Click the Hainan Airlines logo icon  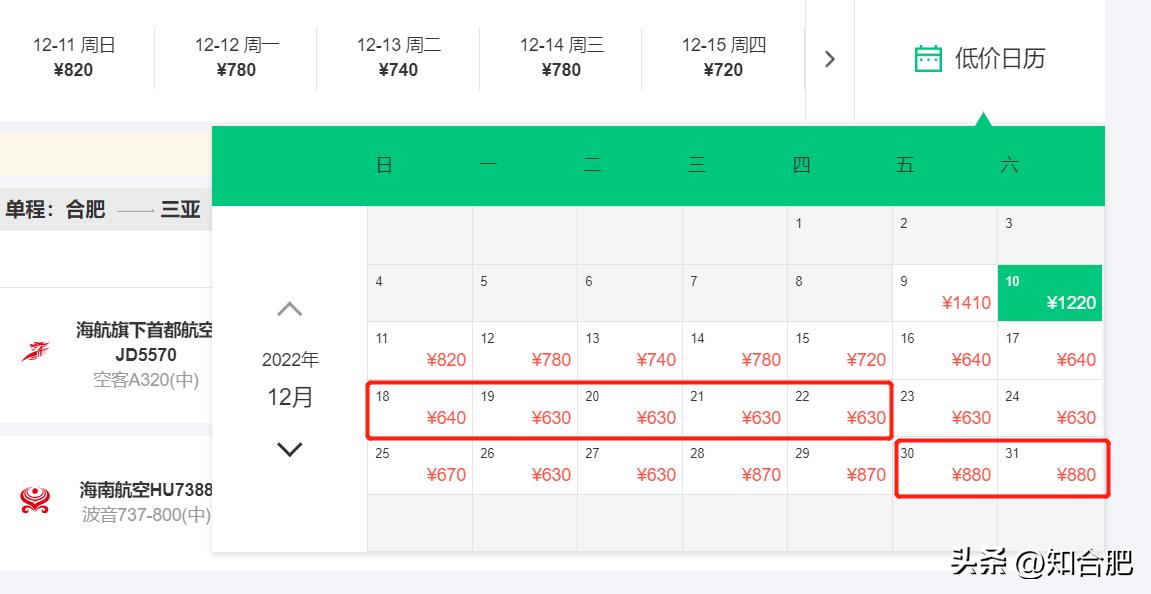click(x=35, y=500)
